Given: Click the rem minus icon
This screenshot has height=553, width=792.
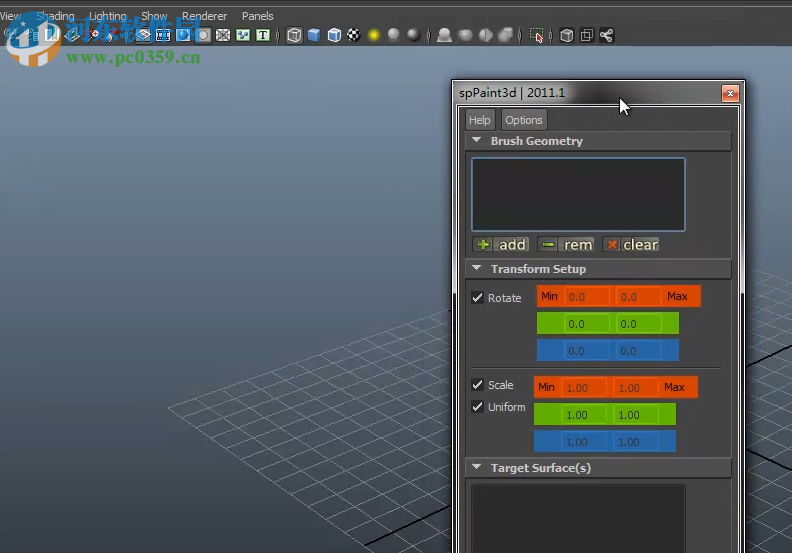Looking at the screenshot, I should (x=548, y=245).
